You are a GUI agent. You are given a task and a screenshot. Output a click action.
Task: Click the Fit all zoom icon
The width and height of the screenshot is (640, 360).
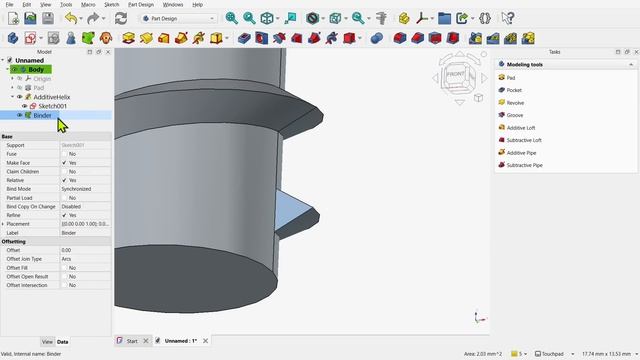click(x=231, y=18)
